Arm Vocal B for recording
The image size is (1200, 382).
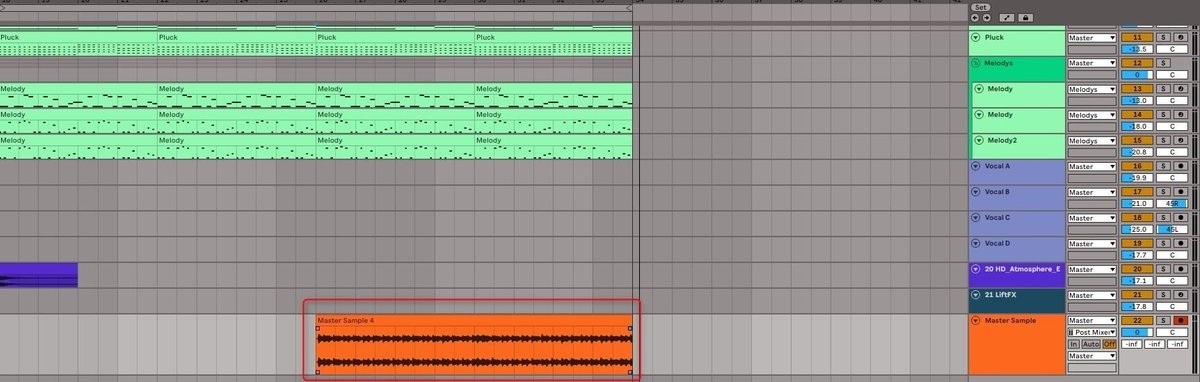(1181, 192)
